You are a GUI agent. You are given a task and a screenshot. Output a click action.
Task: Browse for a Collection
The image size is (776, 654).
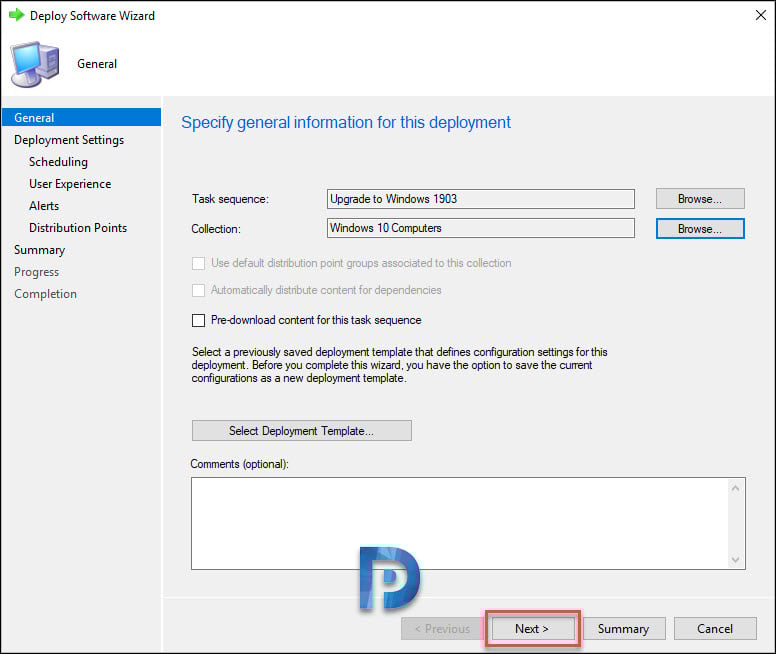point(700,229)
